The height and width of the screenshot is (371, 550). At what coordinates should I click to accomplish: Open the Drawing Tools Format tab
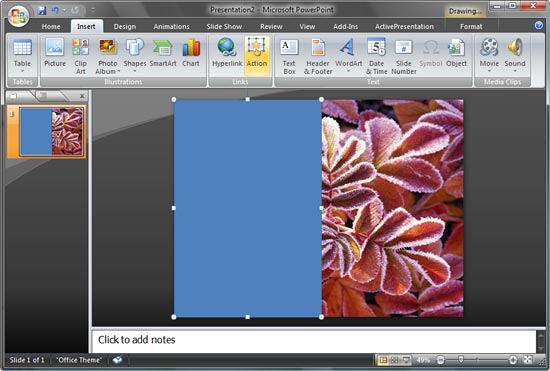click(x=471, y=27)
